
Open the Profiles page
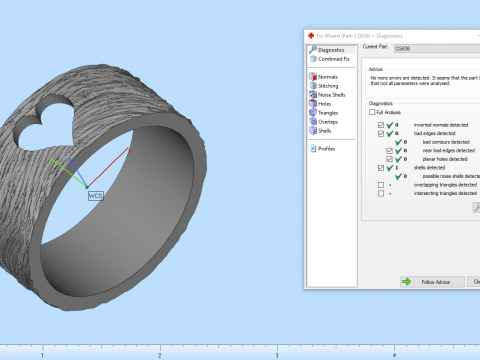tap(326, 149)
